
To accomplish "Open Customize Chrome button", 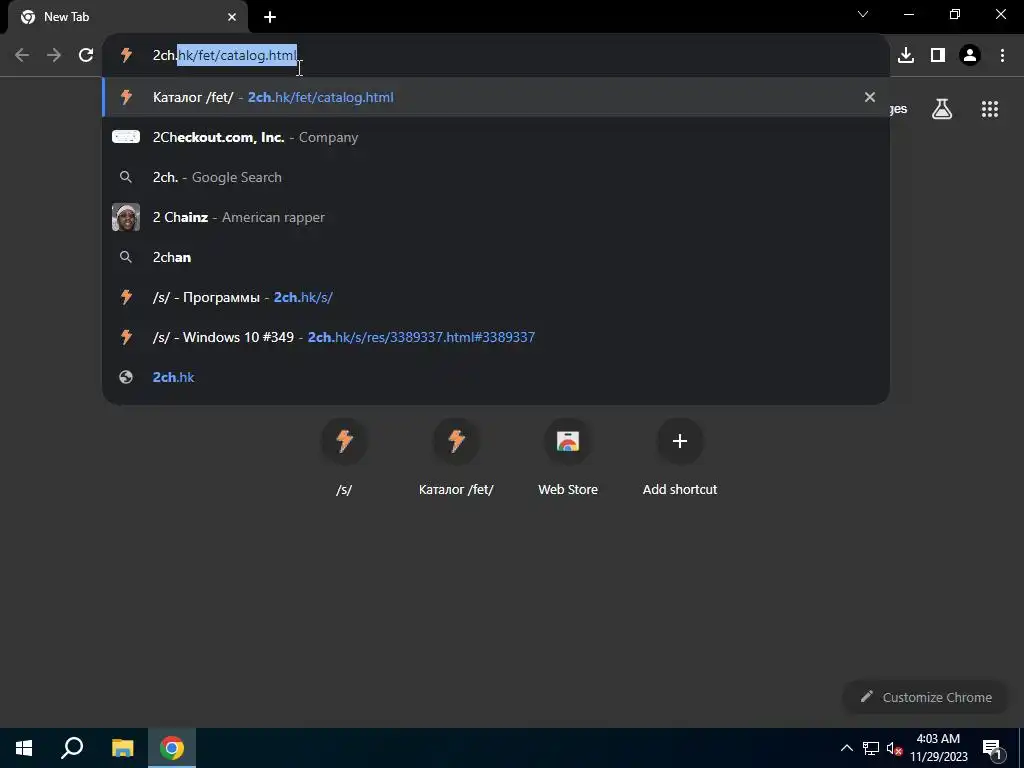I will click(x=925, y=697).
